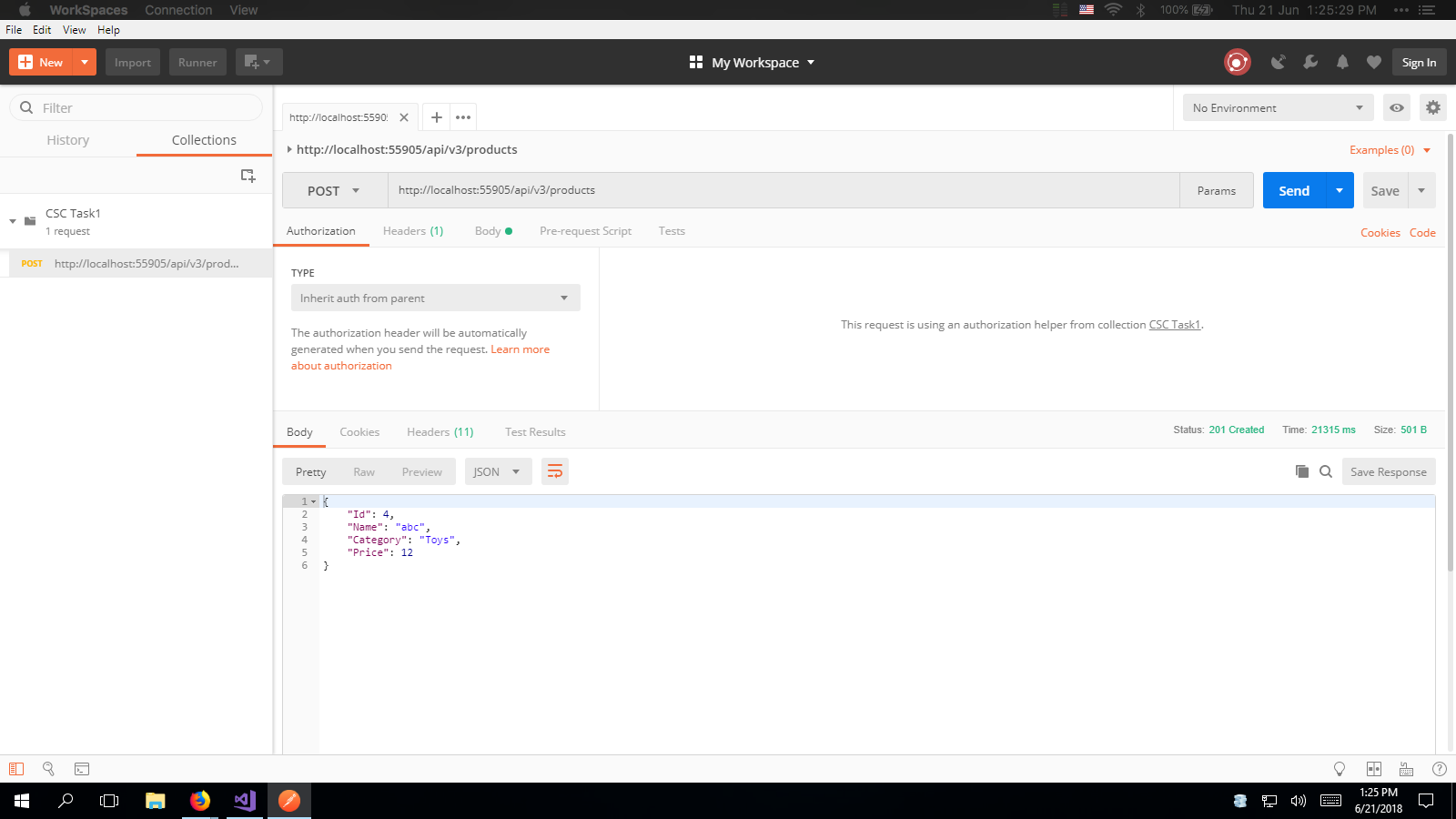The image size is (1456, 819).
Task: Open the CSC Task1 collection link
Action: (1174, 325)
